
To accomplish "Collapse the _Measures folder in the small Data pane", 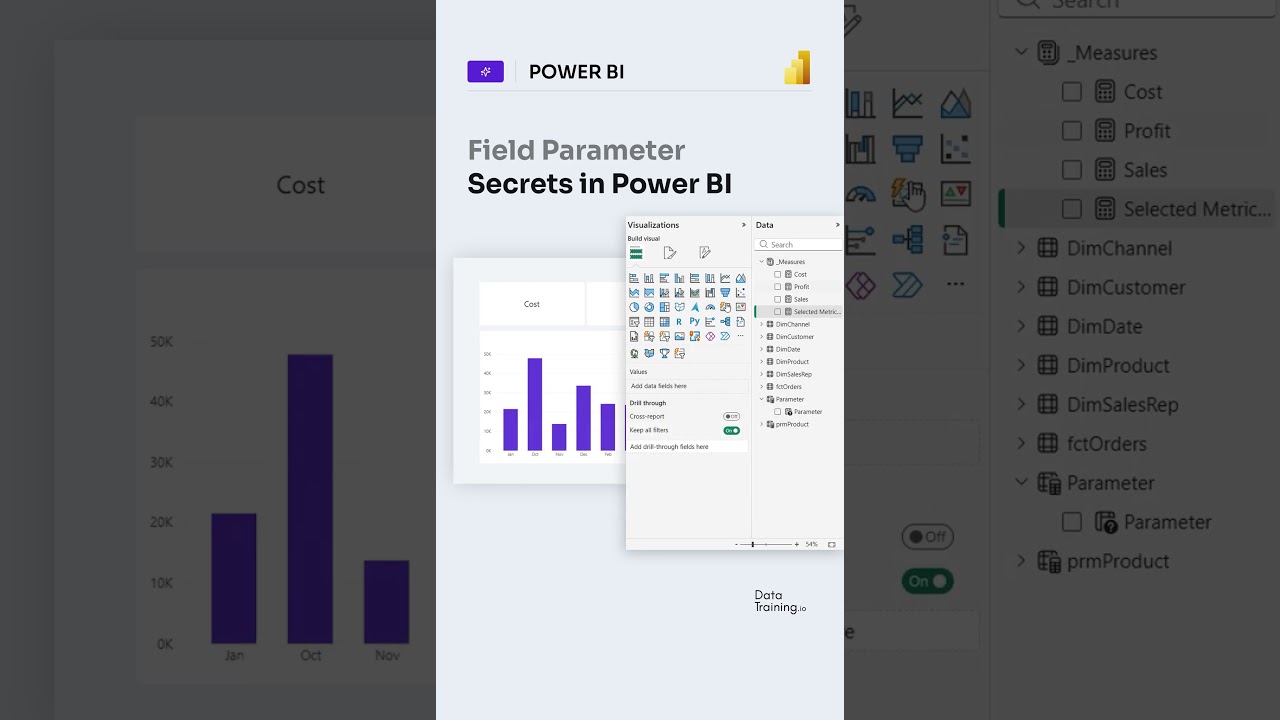I will tap(761, 262).
